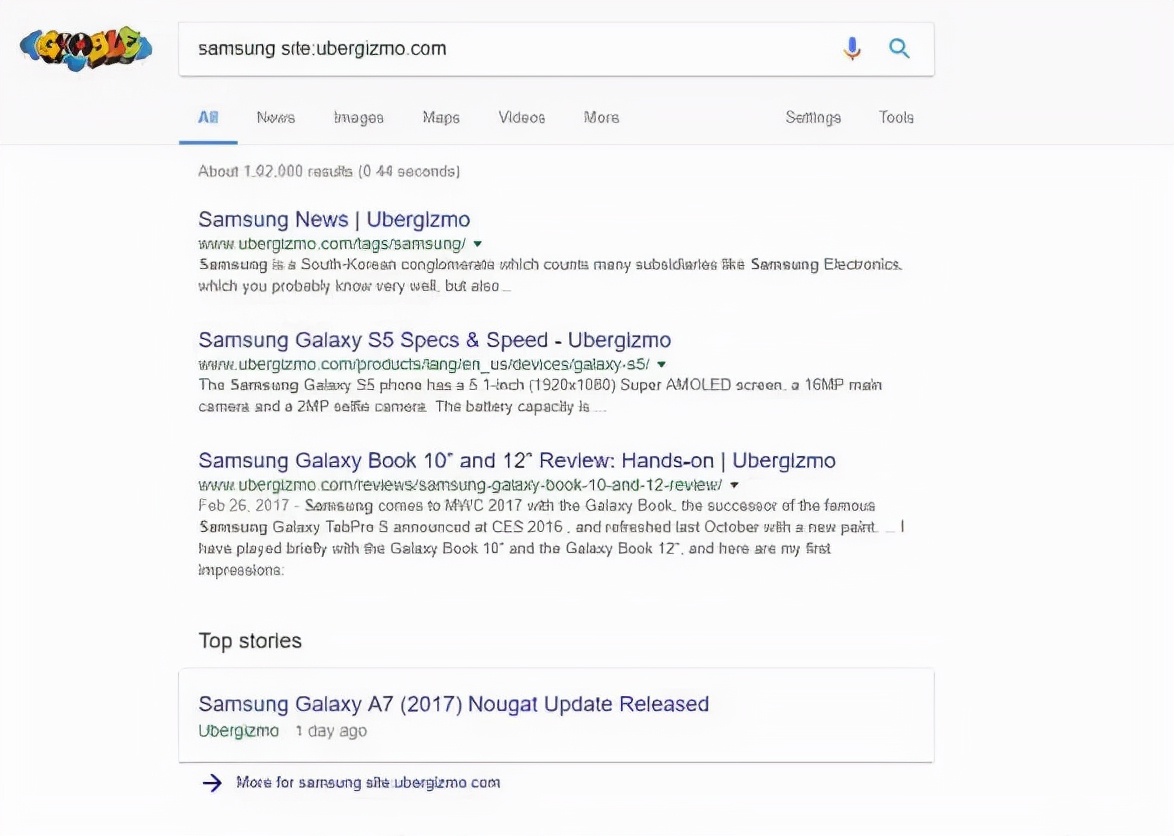1174x836 pixels.
Task: Click the 'Ubergizmo' source label in Top stories
Action: point(239,731)
